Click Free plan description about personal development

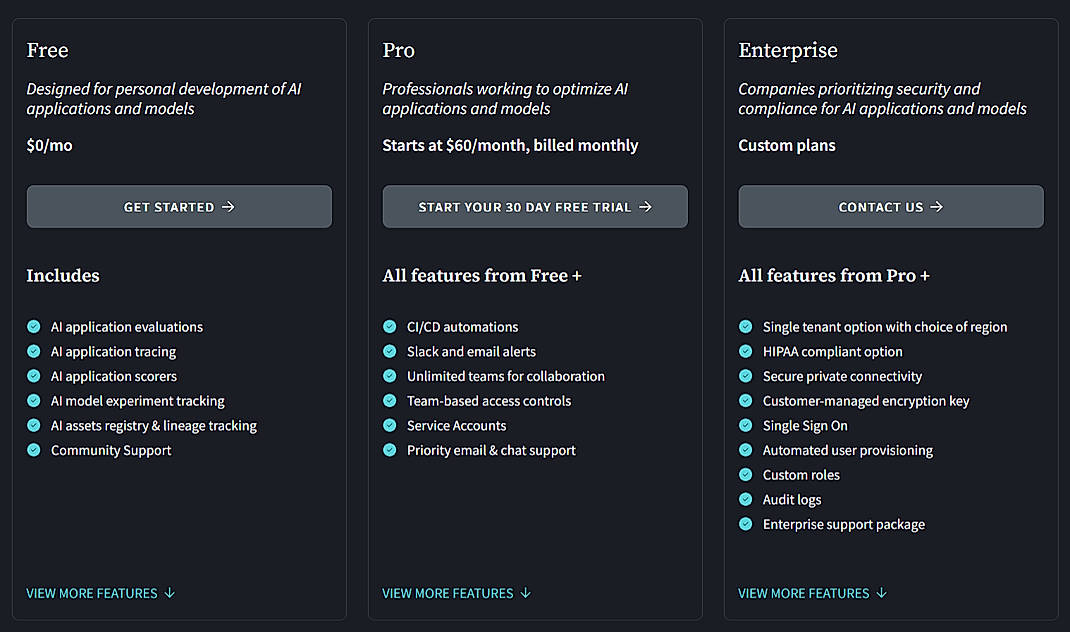[x=164, y=99]
